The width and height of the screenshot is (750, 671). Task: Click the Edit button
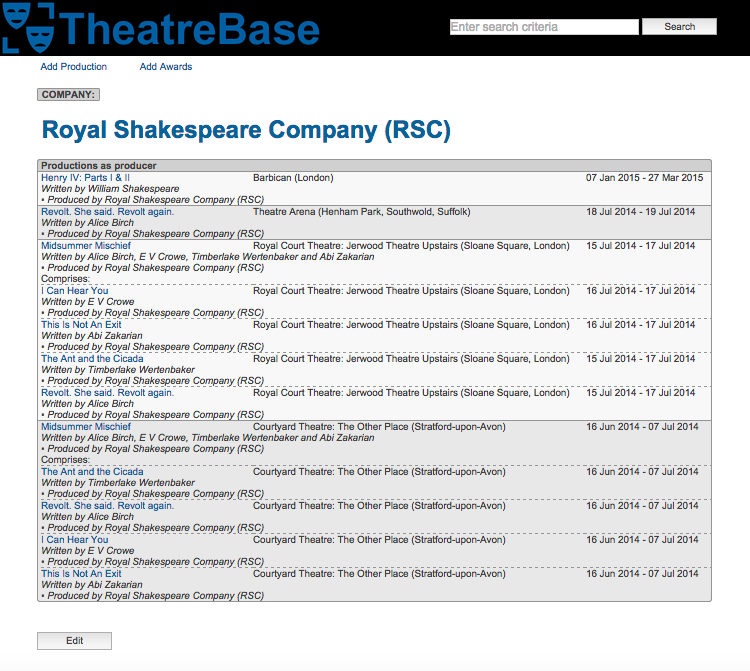tap(75, 641)
